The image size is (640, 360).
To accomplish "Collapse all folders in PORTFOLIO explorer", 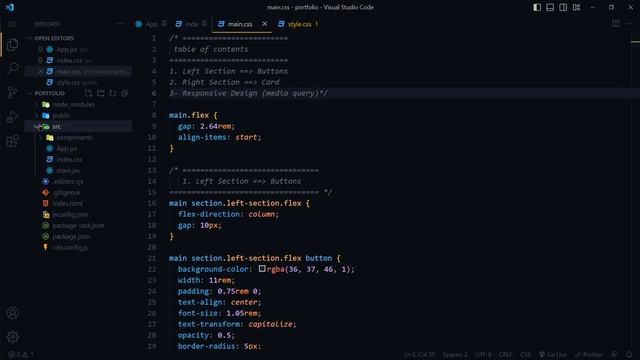I will coord(124,93).
